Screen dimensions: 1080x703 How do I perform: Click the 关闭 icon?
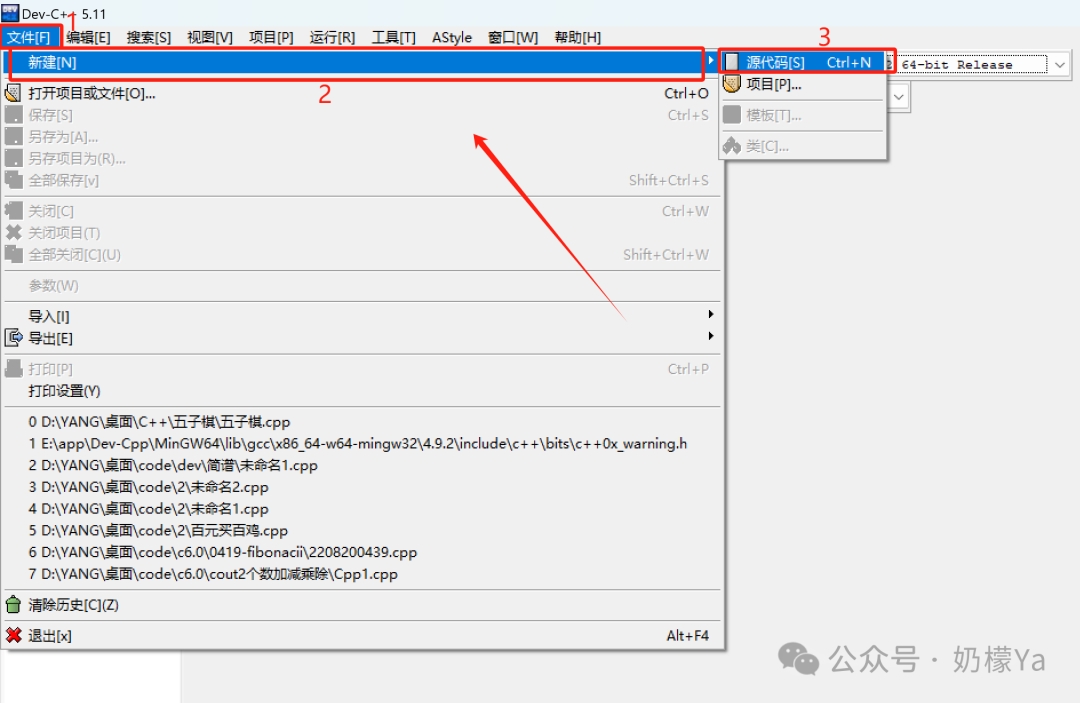(13, 211)
